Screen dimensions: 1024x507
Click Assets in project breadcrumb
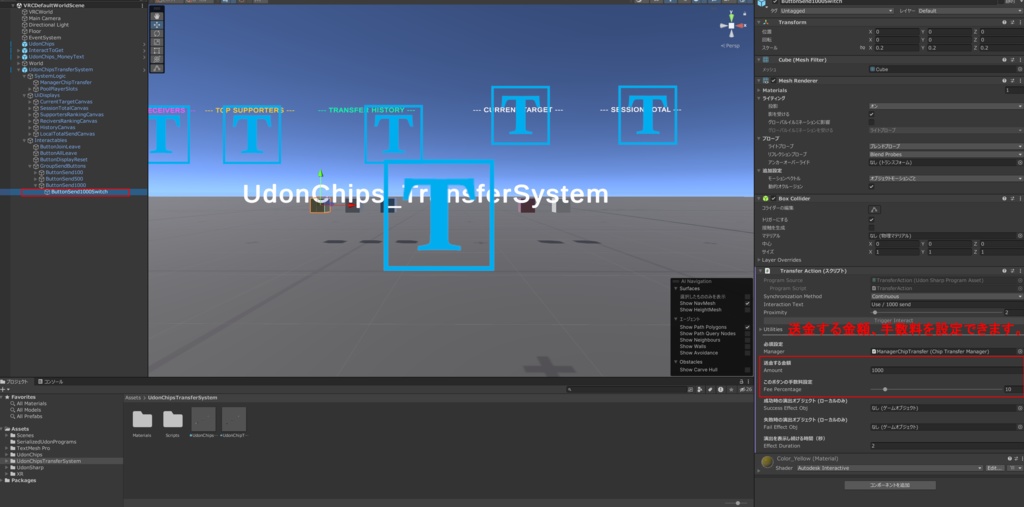click(x=133, y=397)
